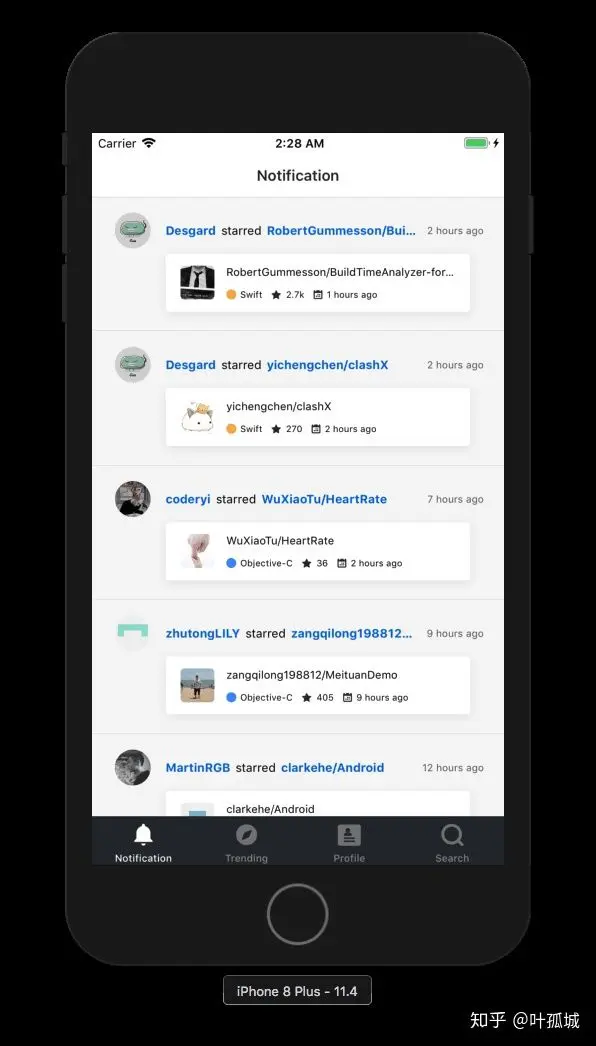Screen dimensions: 596x1046
Task: Open WuXiaoTu/HeartRate blue repository link
Action: (324, 499)
